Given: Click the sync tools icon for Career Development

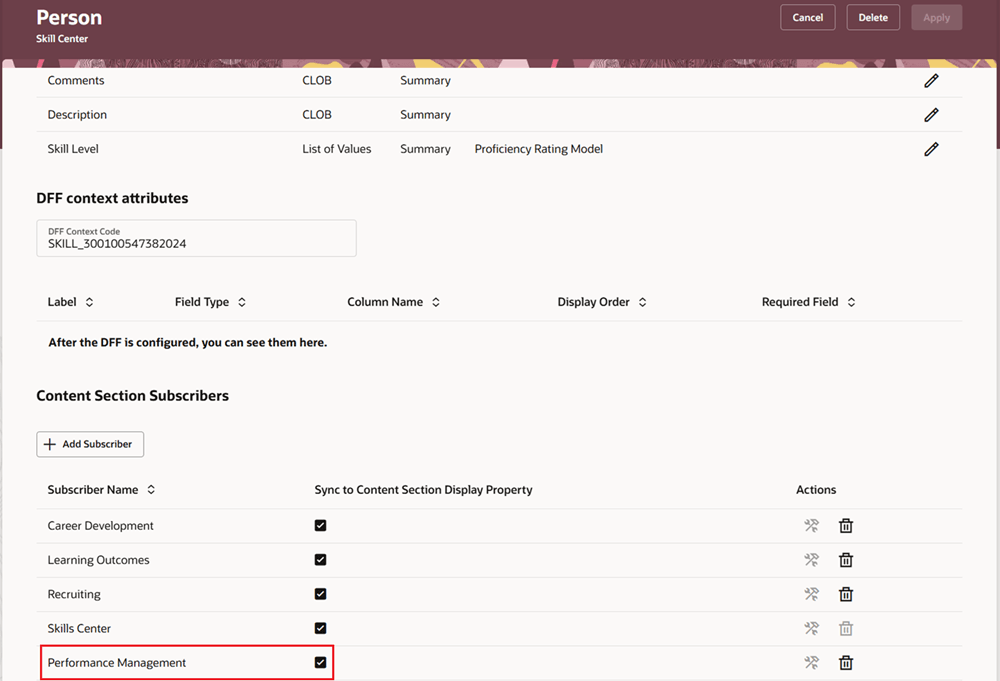Looking at the screenshot, I should pyautogui.click(x=811, y=525).
